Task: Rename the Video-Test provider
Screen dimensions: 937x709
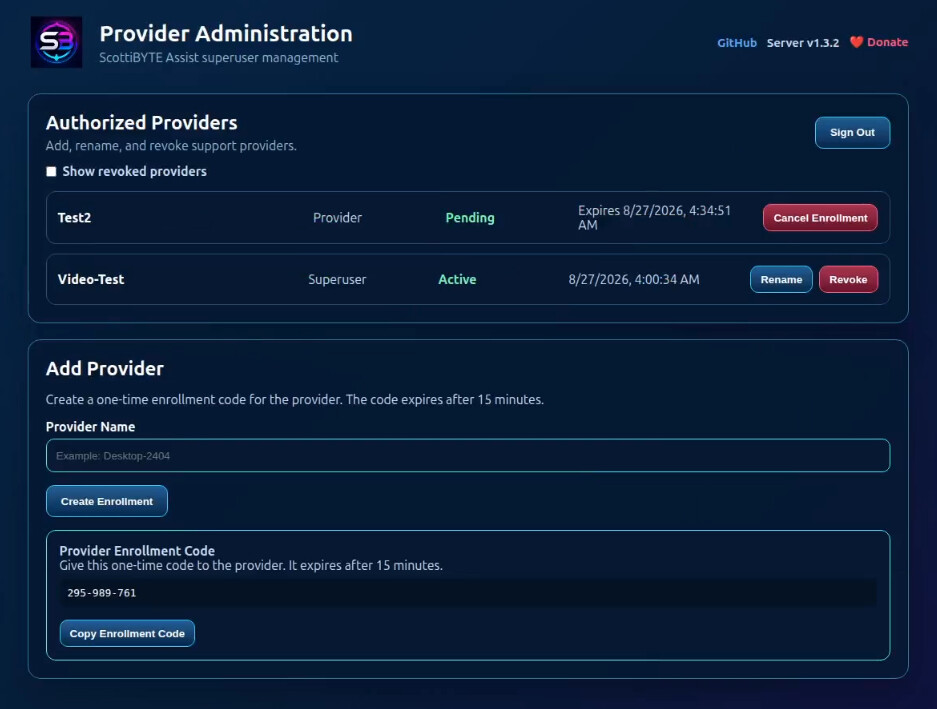Action: [x=781, y=279]
